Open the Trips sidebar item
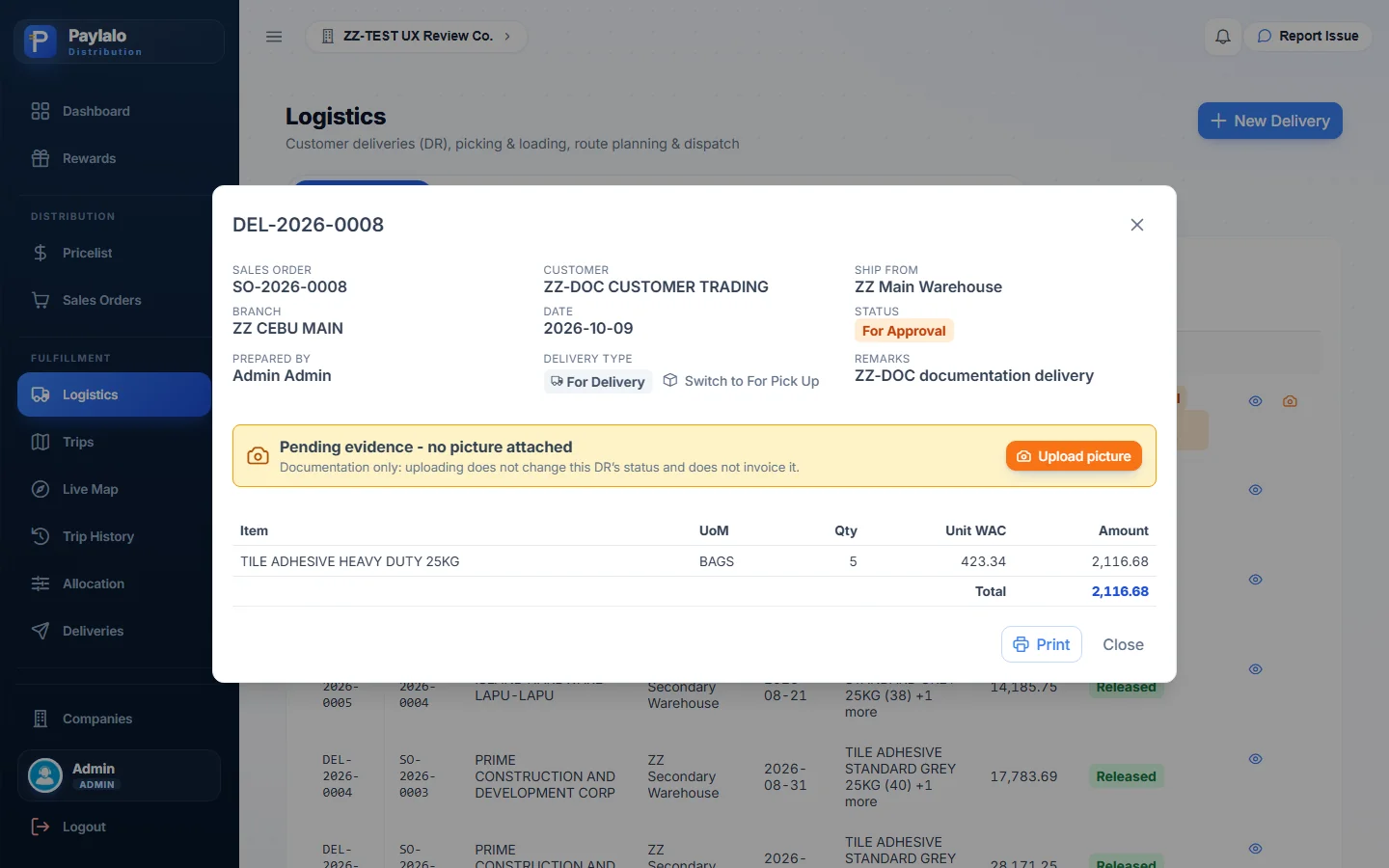1389x868 pixels. (114, 442)
